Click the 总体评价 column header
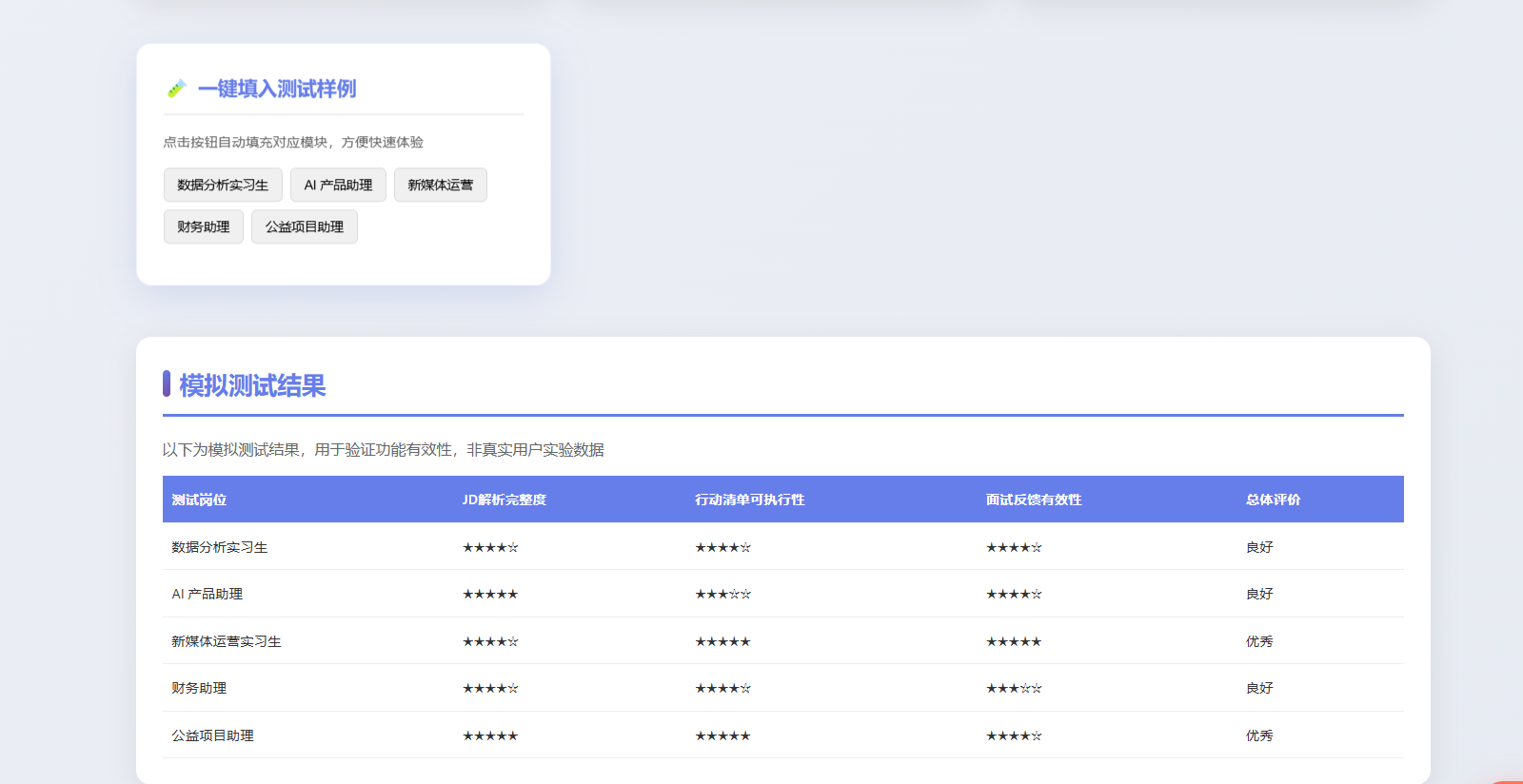This screenshot has width=1523, height=784. click(x=1273, y=500)
